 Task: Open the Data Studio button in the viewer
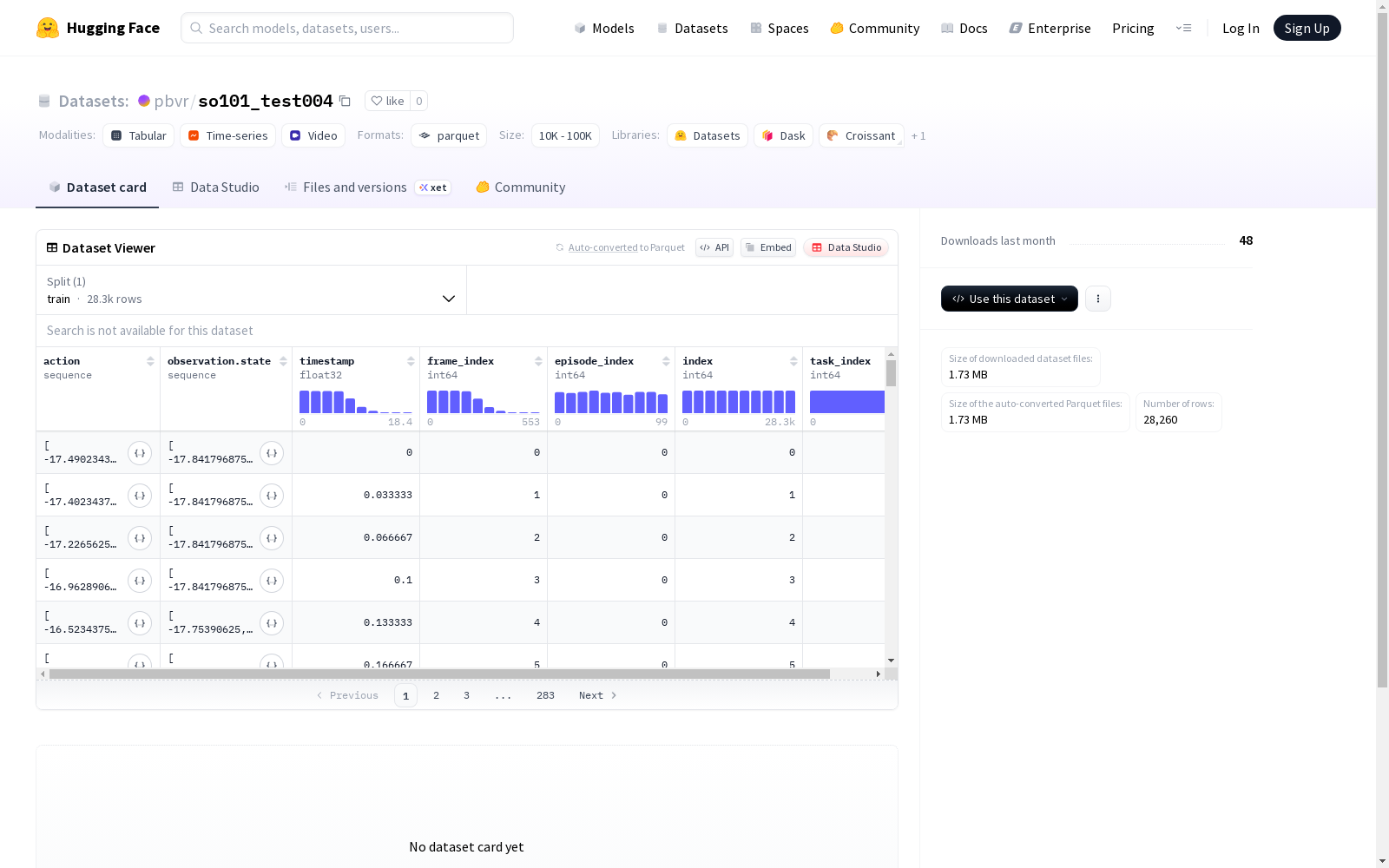tap(846, 247)
